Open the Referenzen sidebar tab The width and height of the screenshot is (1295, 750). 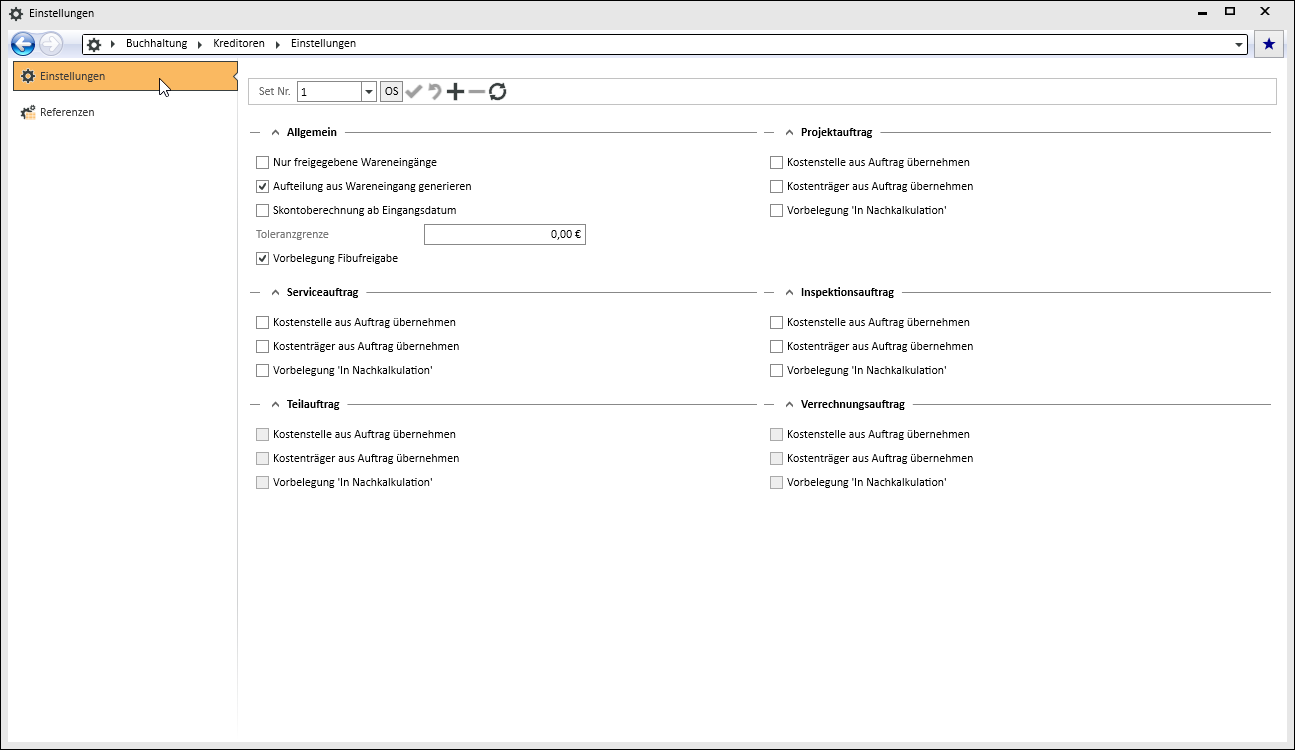125,112
